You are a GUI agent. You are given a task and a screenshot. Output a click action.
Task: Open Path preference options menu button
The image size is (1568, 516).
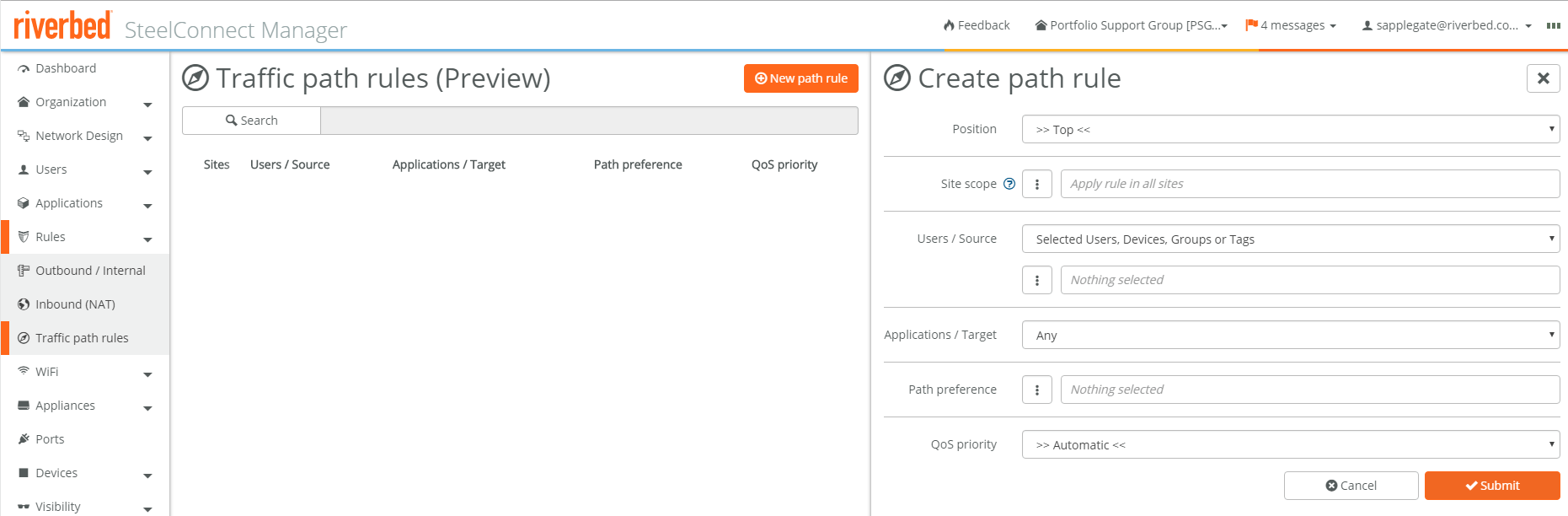(x=1037, y=390)
